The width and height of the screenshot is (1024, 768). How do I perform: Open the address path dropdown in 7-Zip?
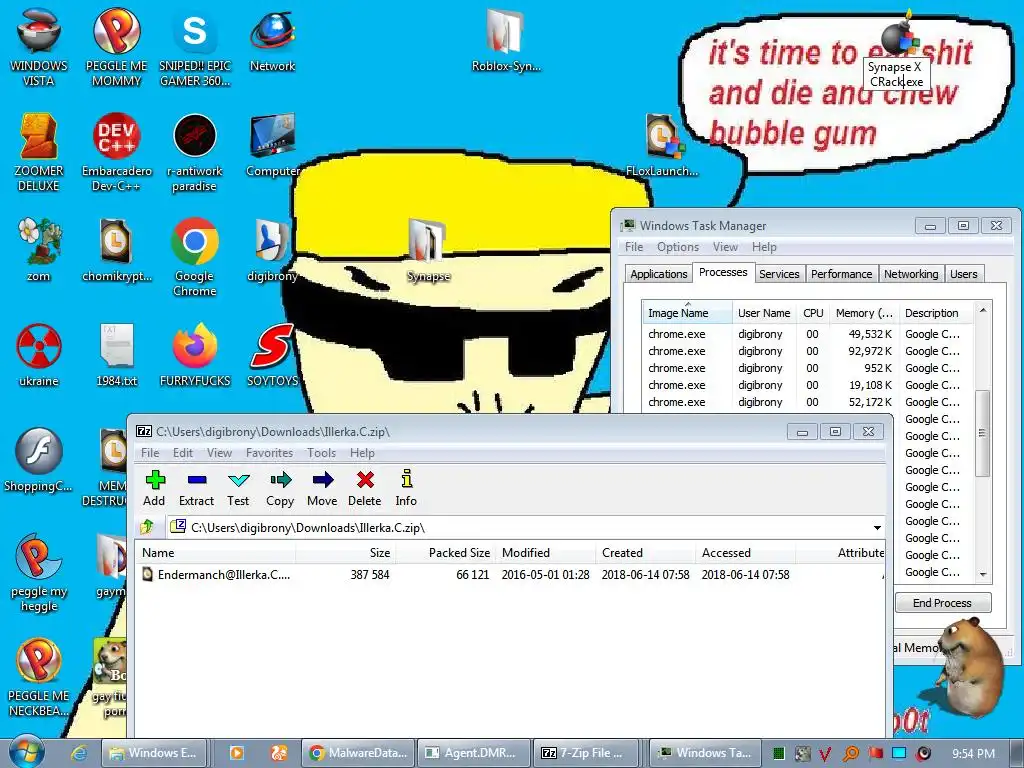pos(877,528)
